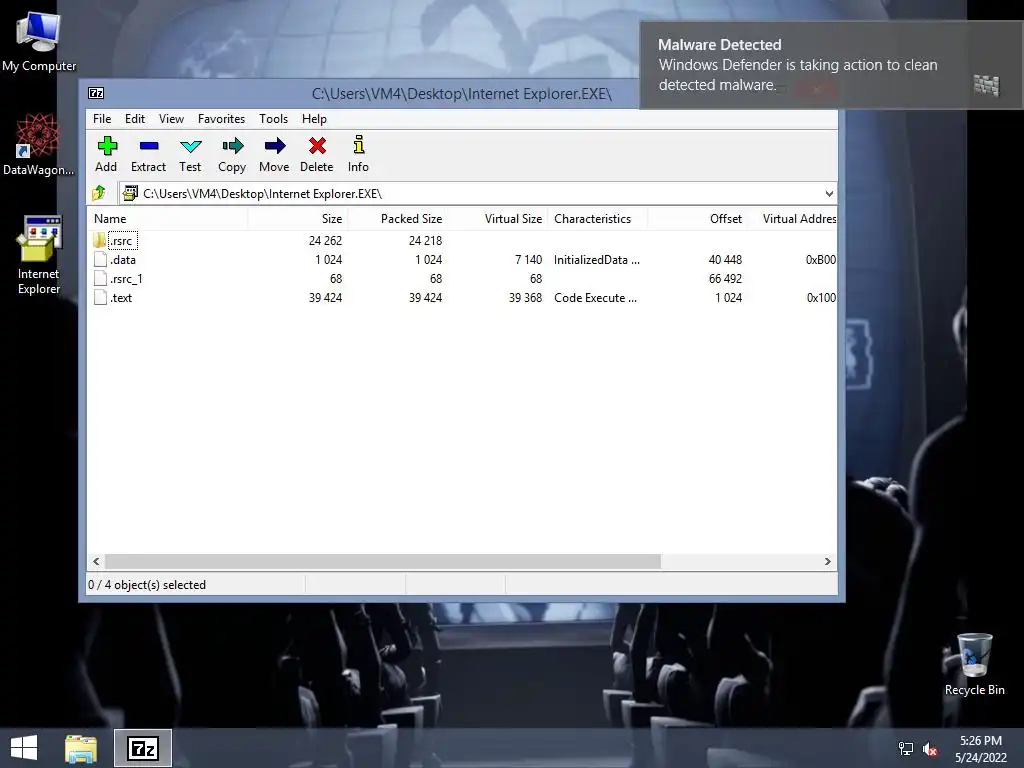Run the Test archive tool
Viewport: 1024px width, 768px height.
pos(191,146)
